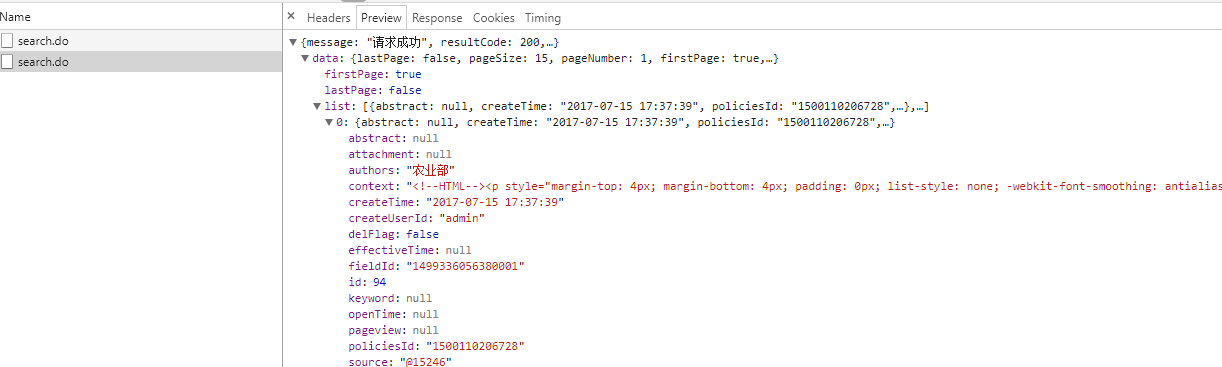Image resolution: width=1222 pixels, height=367 pixels.
Task: Switch to the Response tab
Action: (x=438, y=18)
